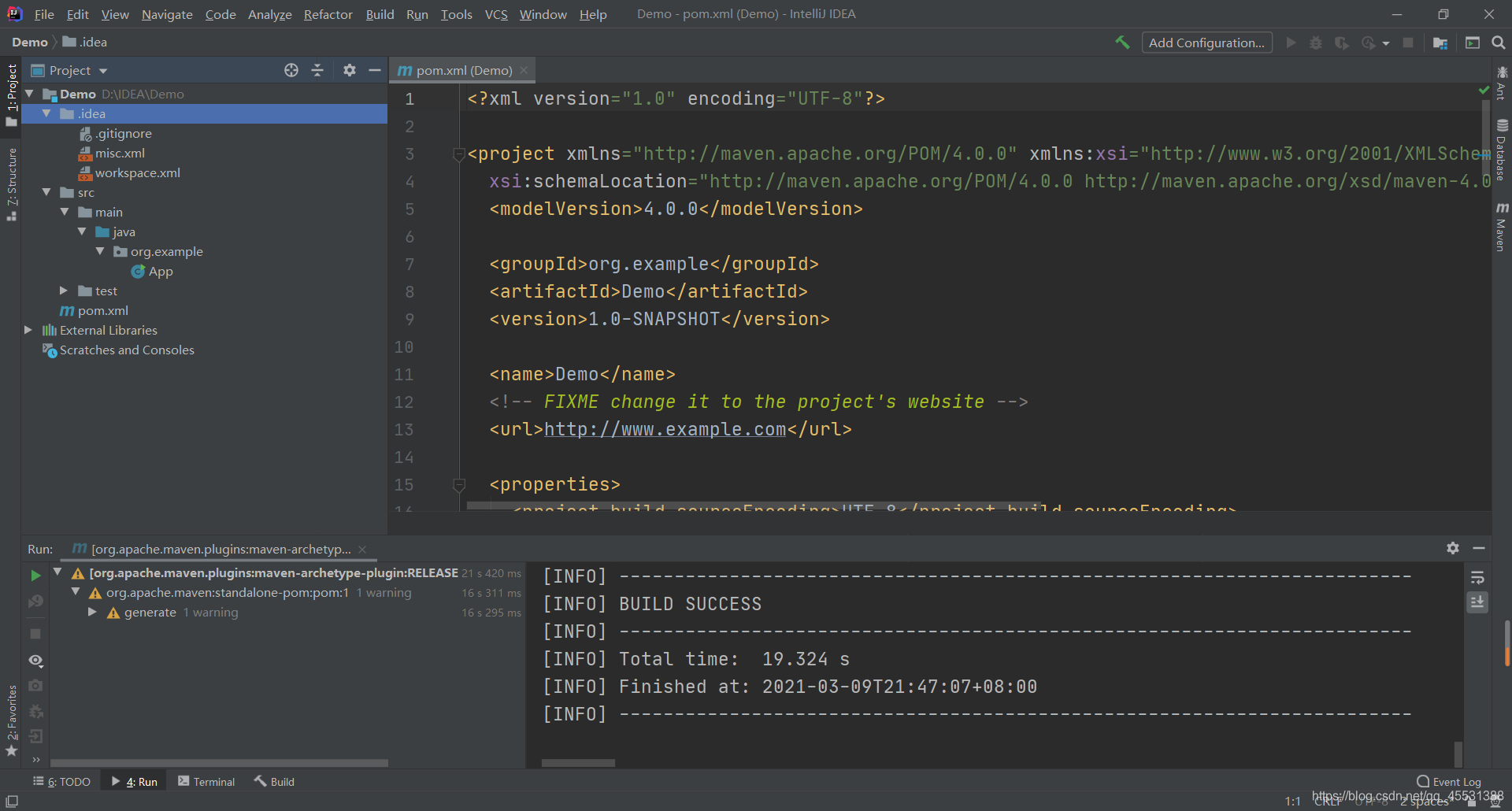Click scroll to end icon in console
The image size is (1512, 811).
tap(1477, 602)
